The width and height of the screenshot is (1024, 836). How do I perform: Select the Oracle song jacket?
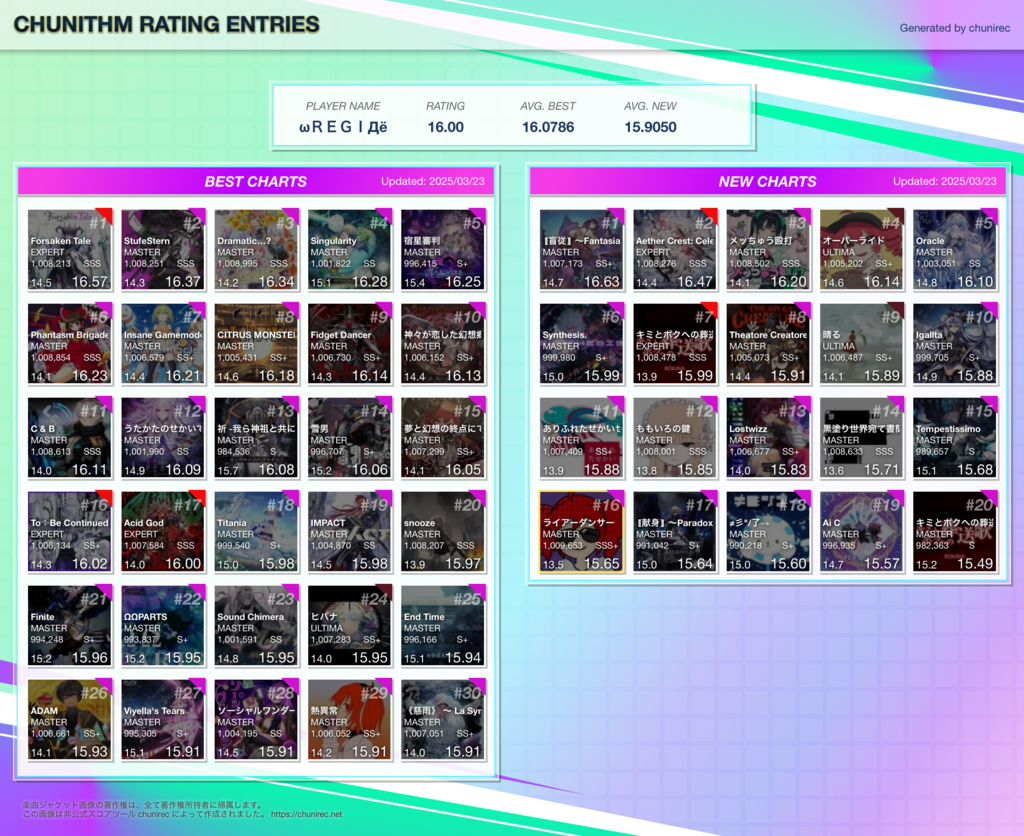954,250
